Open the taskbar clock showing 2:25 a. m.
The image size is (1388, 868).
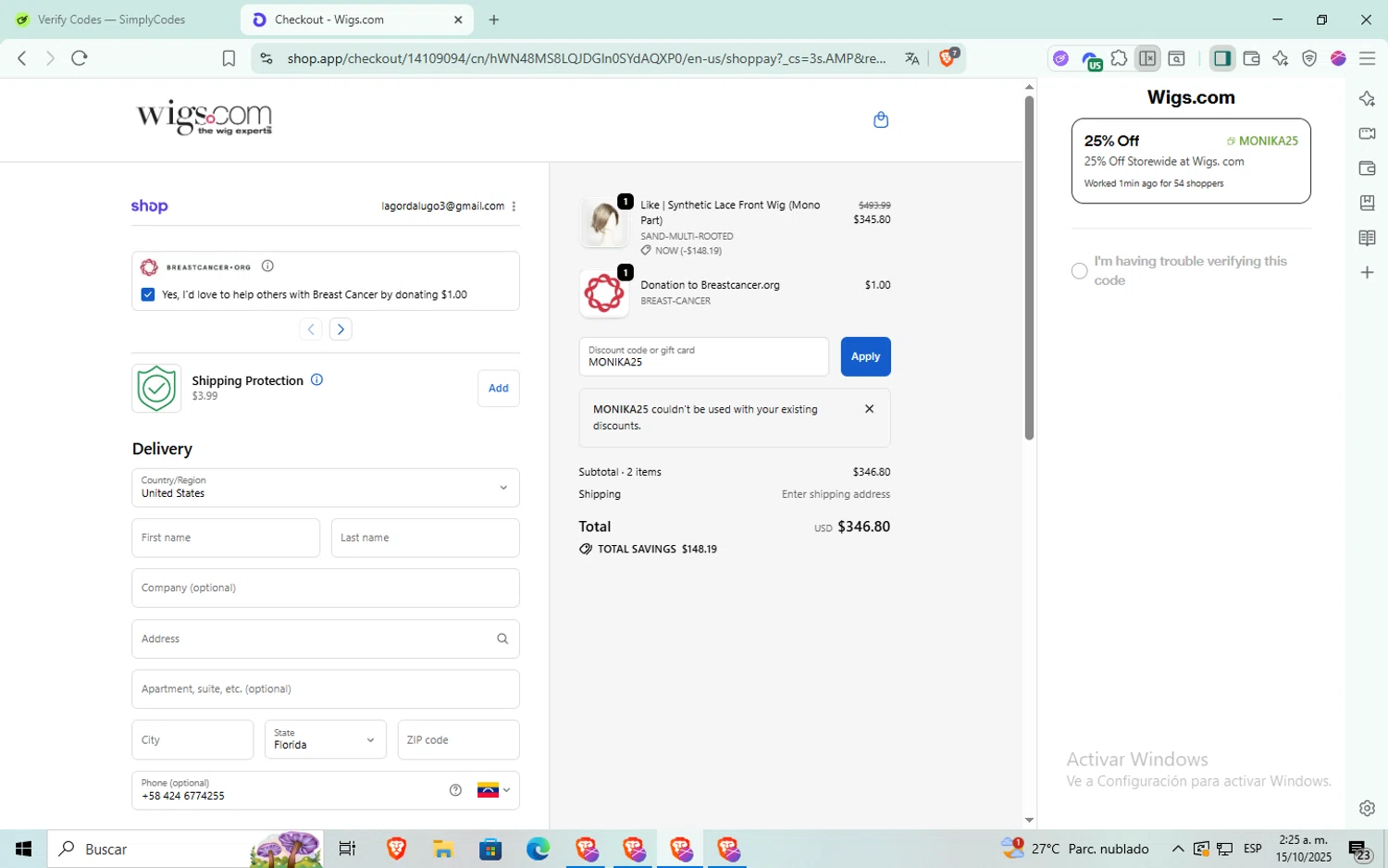1303,849
